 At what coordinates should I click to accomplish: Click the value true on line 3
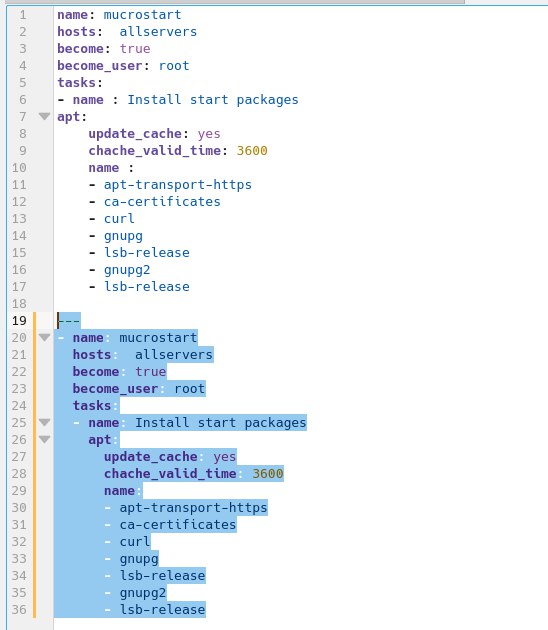135,49
